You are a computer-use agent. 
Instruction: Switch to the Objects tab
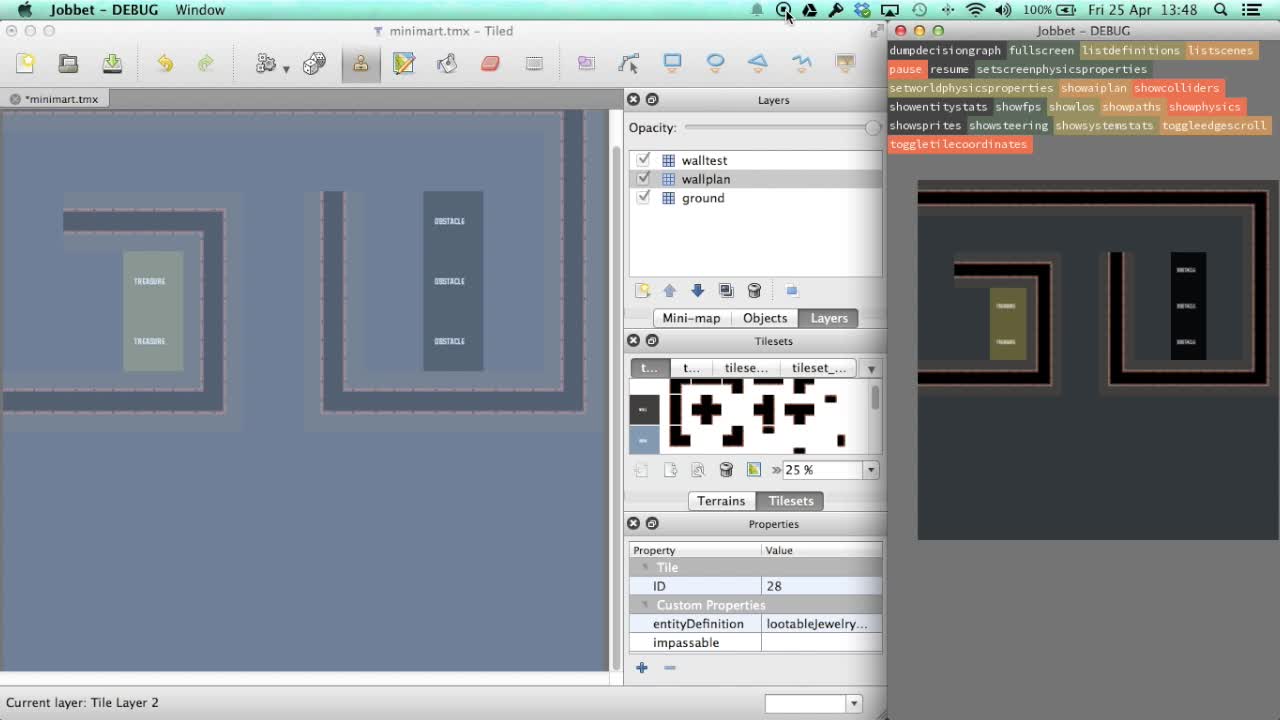(764, 317)
